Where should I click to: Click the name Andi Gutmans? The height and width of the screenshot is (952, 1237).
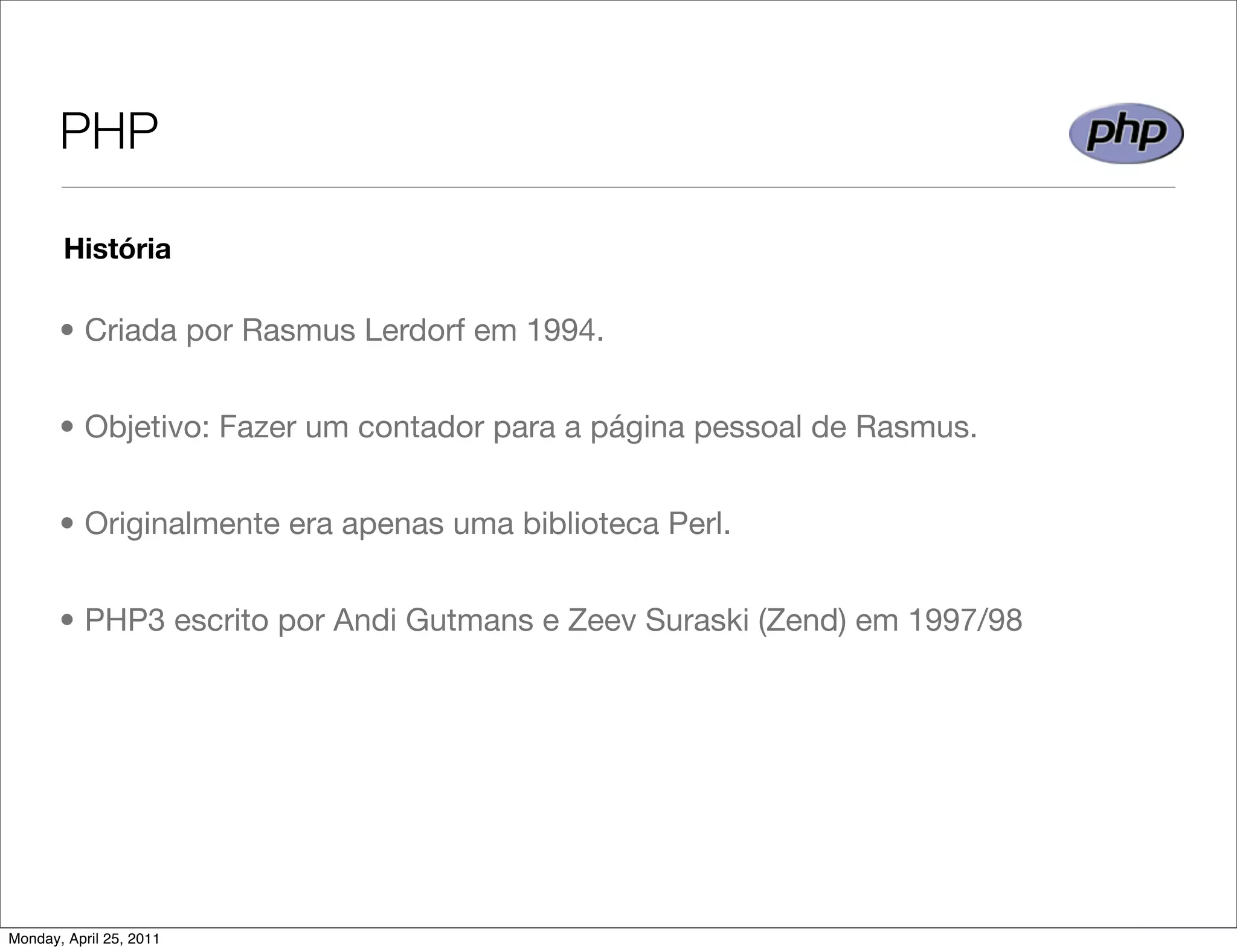click(432, 620)
